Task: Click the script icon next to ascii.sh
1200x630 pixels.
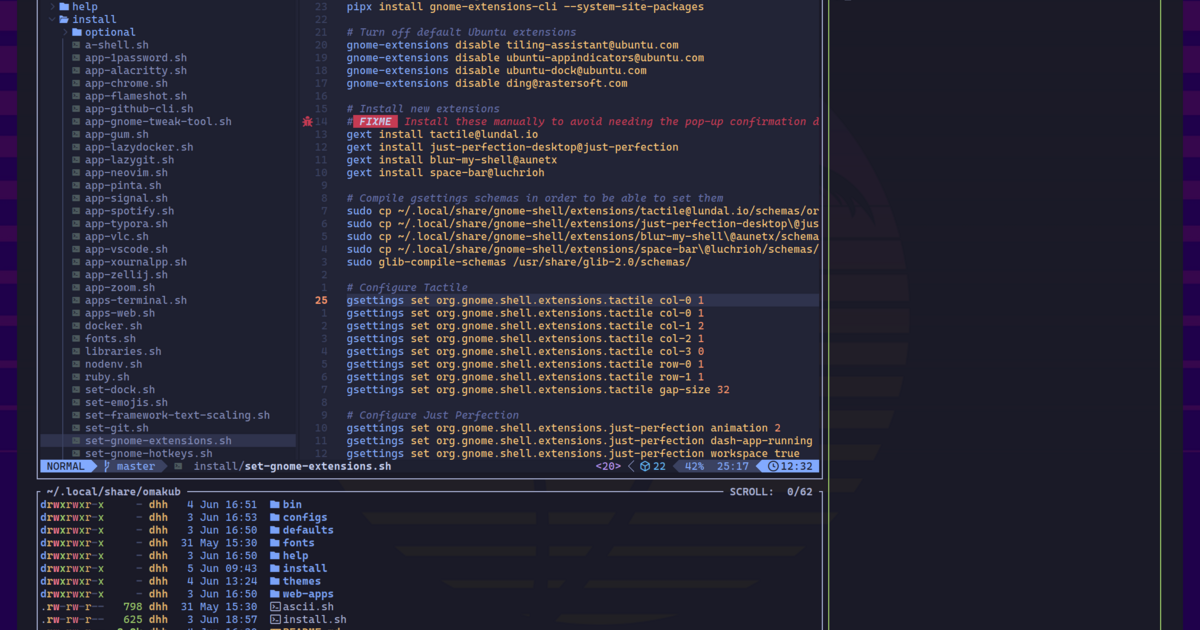Action: [276, 607]
